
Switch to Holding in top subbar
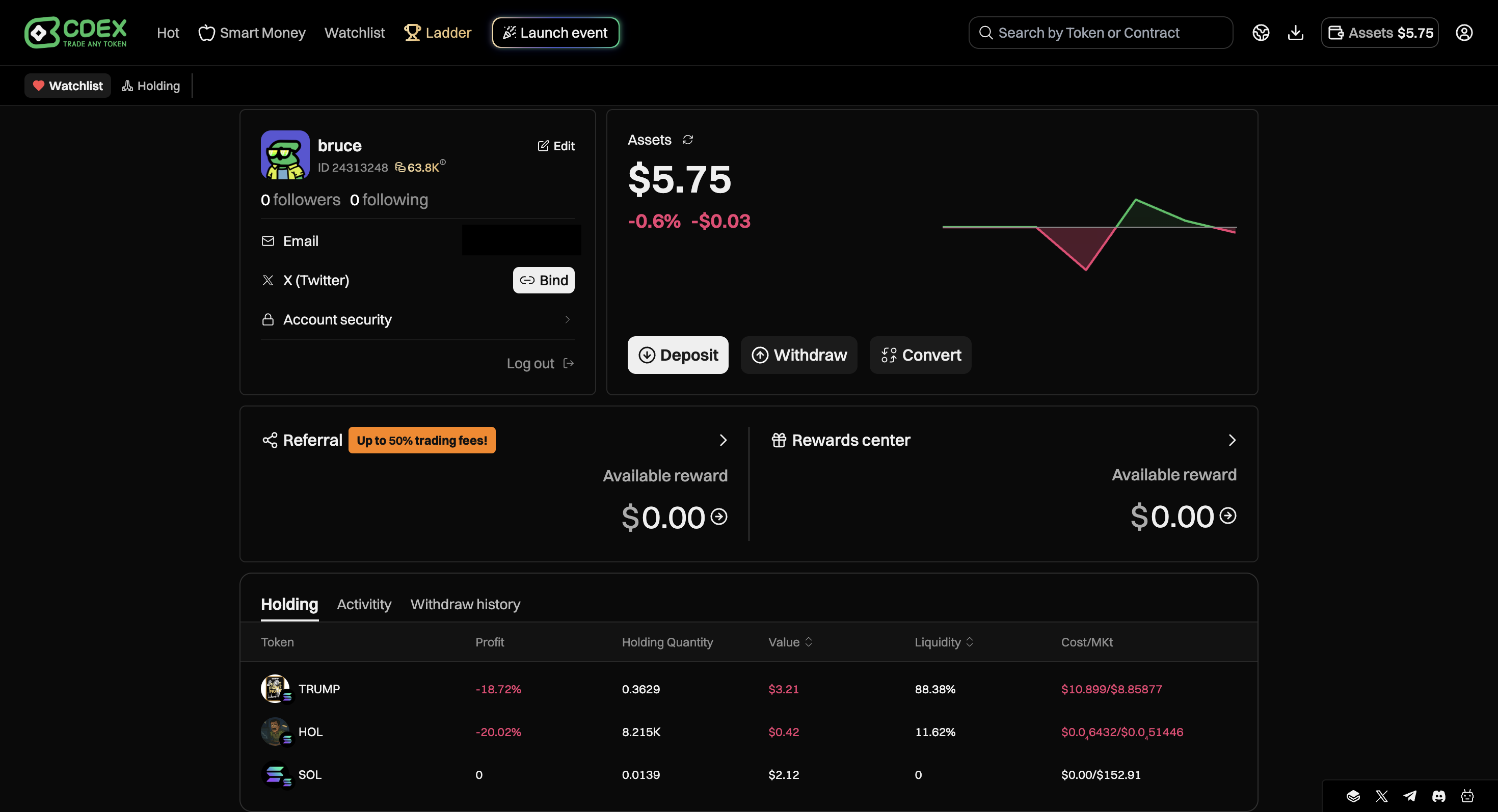tap(151, 86)
